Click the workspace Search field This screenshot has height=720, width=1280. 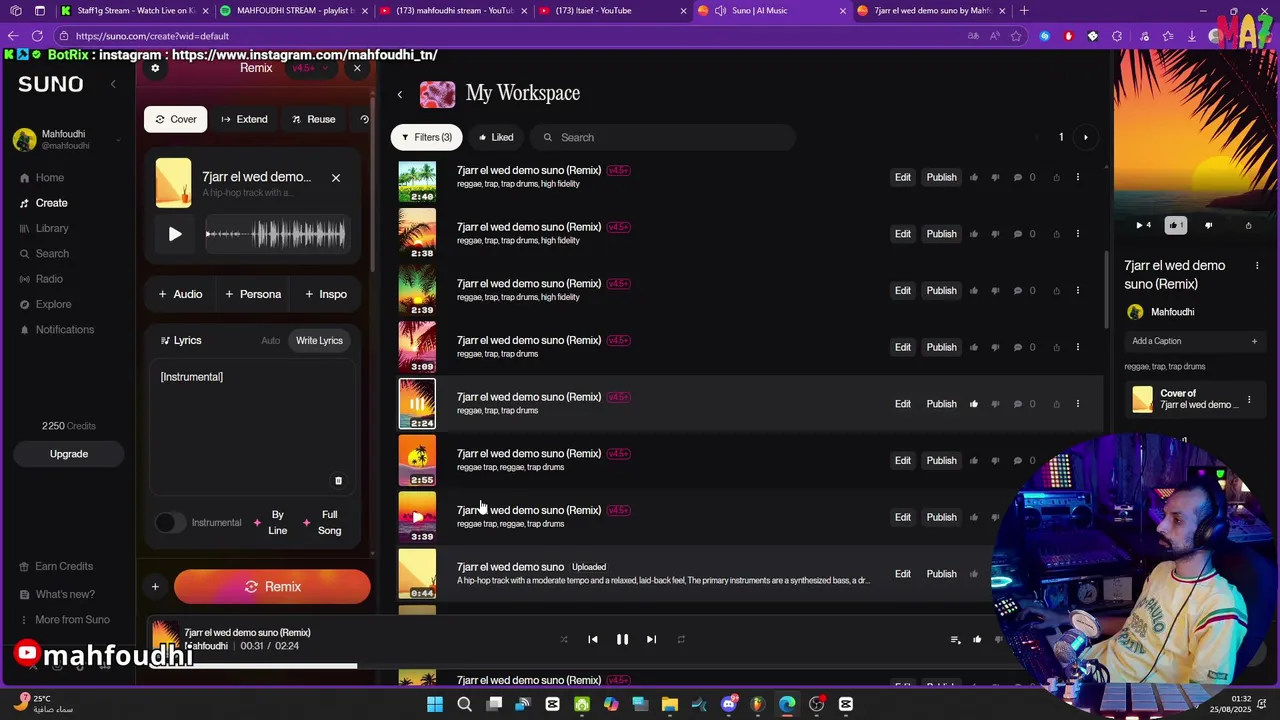coord(662,137)
